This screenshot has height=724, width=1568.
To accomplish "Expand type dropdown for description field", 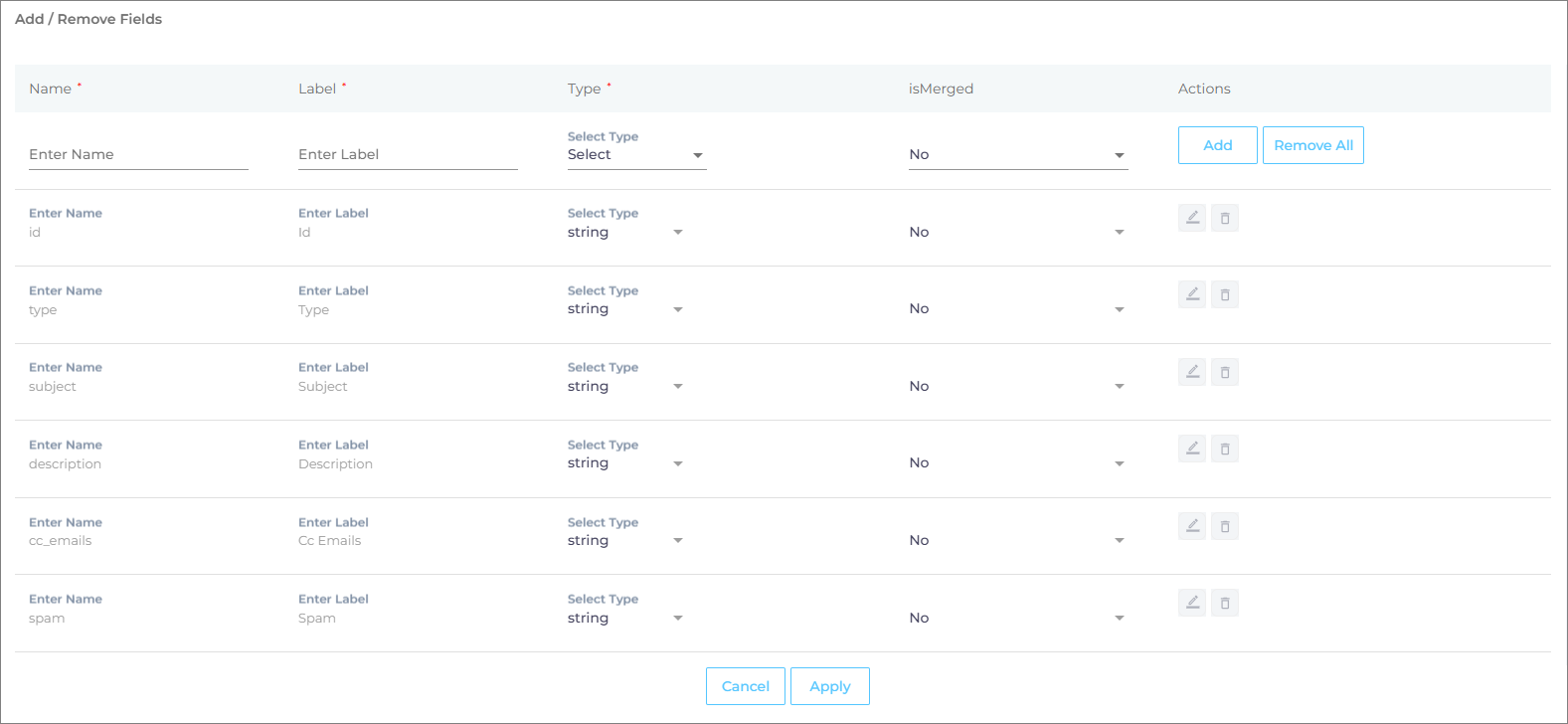I will (625, 463).
